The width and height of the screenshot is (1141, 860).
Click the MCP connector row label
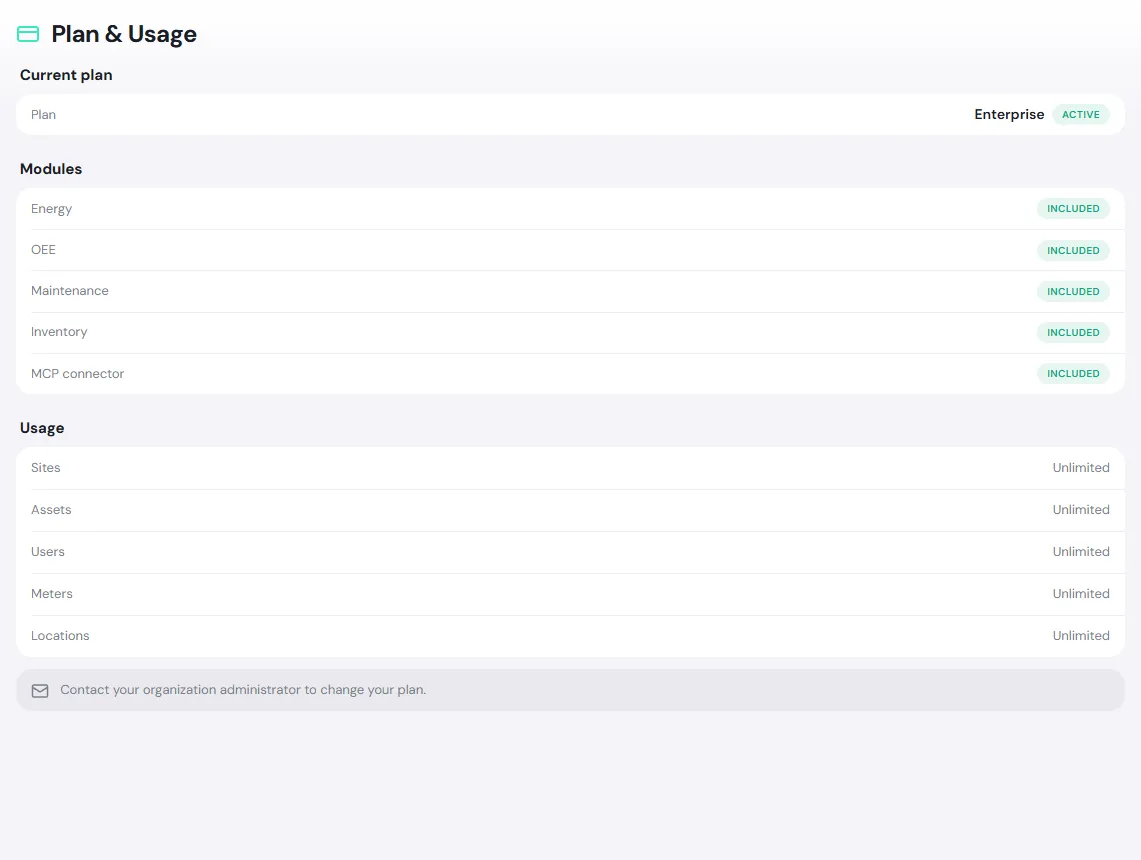[x=78, y=373]
